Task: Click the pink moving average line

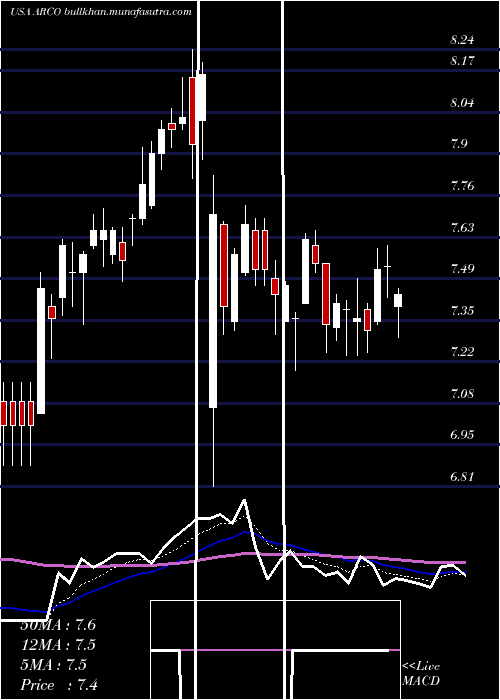Action: coord(232,555)
